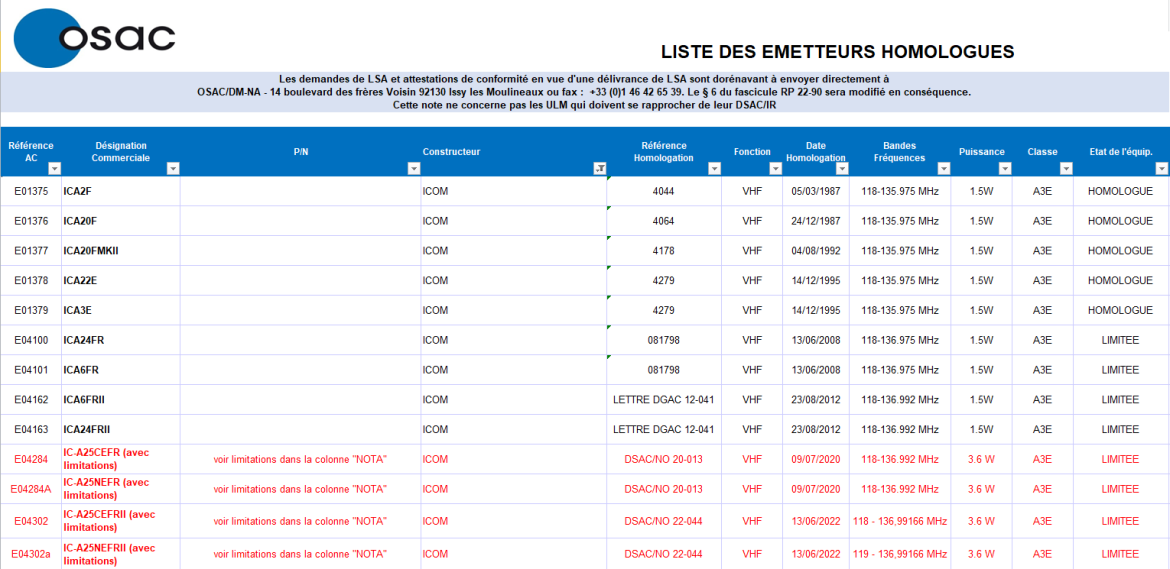Select homologation reference 4064
This screenshot has height=569, width=1170.
click(x=663, y=221)
